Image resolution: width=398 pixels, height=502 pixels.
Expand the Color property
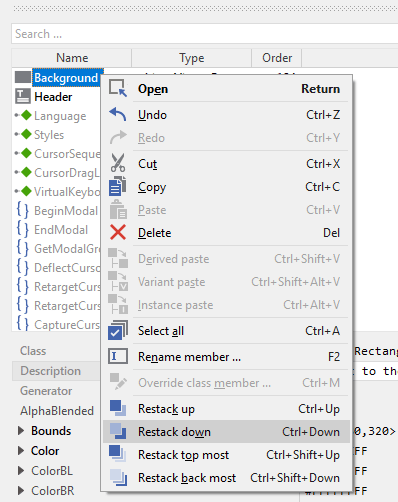[x=21, y=451]
